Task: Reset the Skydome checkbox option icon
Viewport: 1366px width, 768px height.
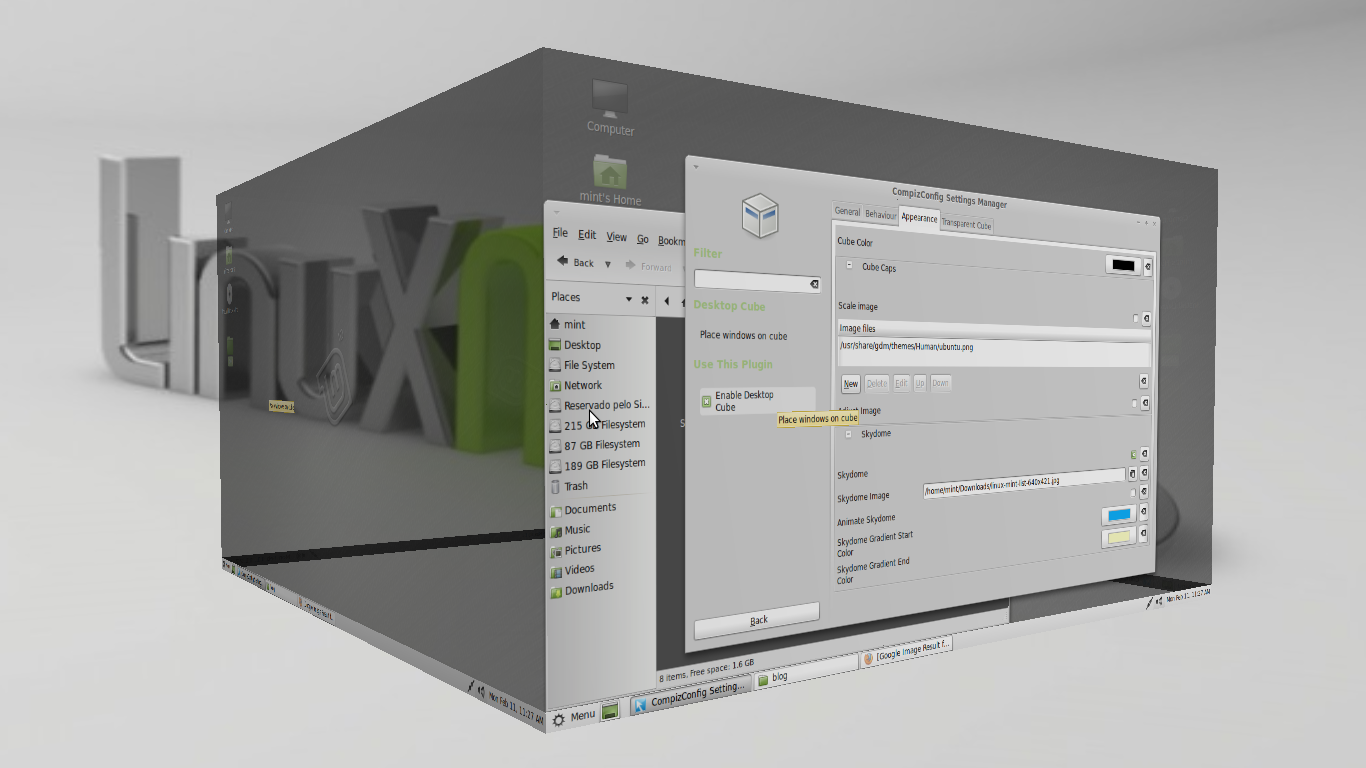Action: click(1144, 454)
